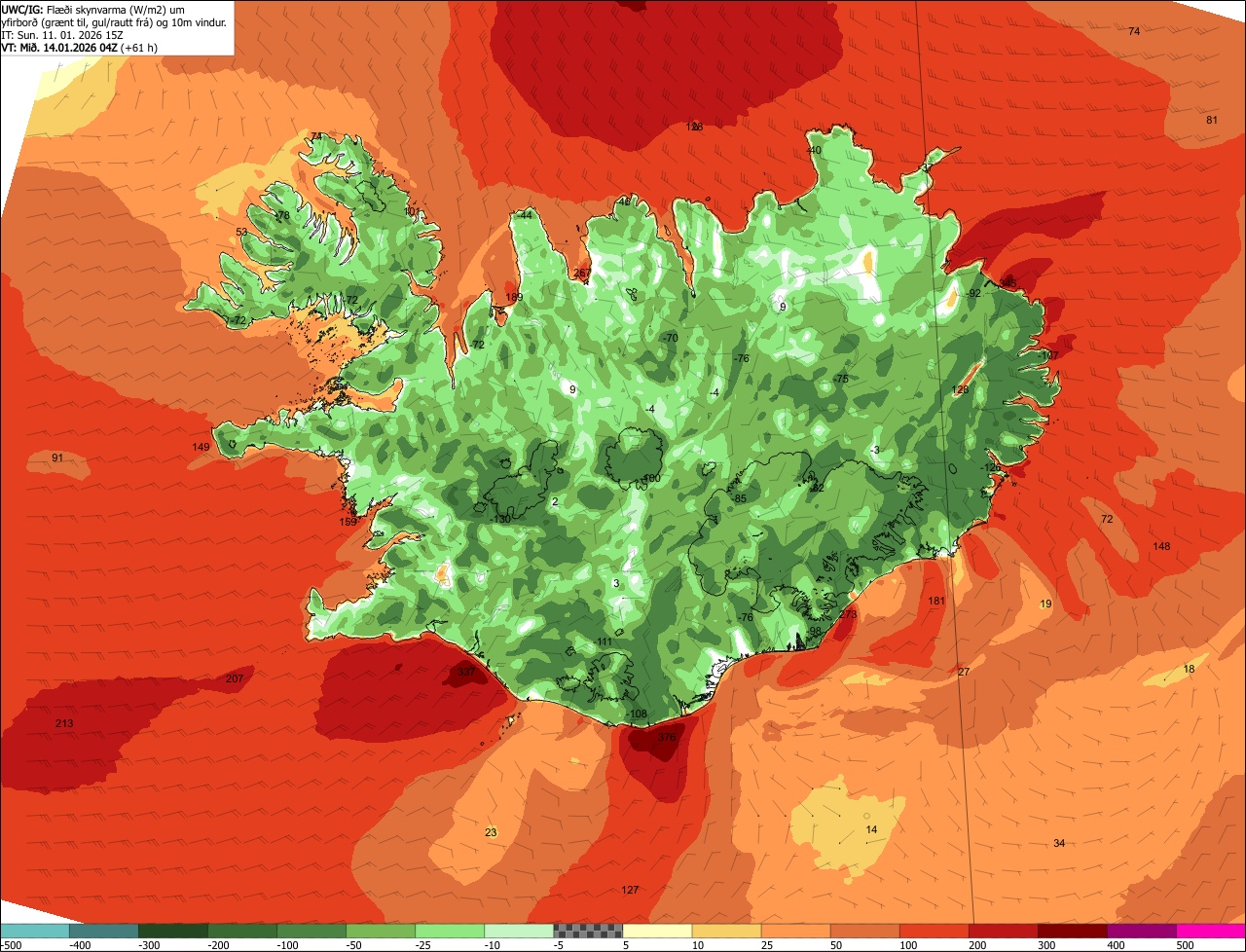Click the flux value -70 in north Iceland
This screenshot has width=1246, height=952.
click(670, 338)
